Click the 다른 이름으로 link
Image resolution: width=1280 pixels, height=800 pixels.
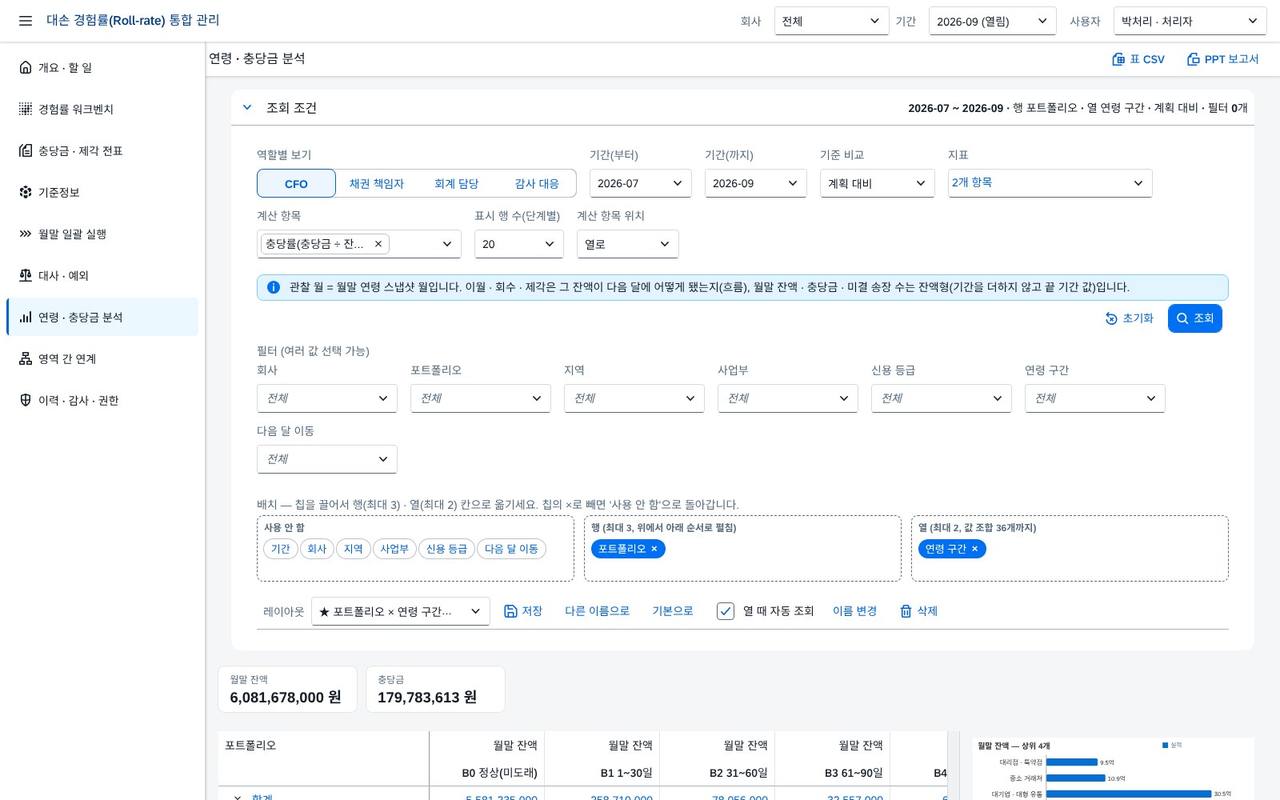pos(597,611)
